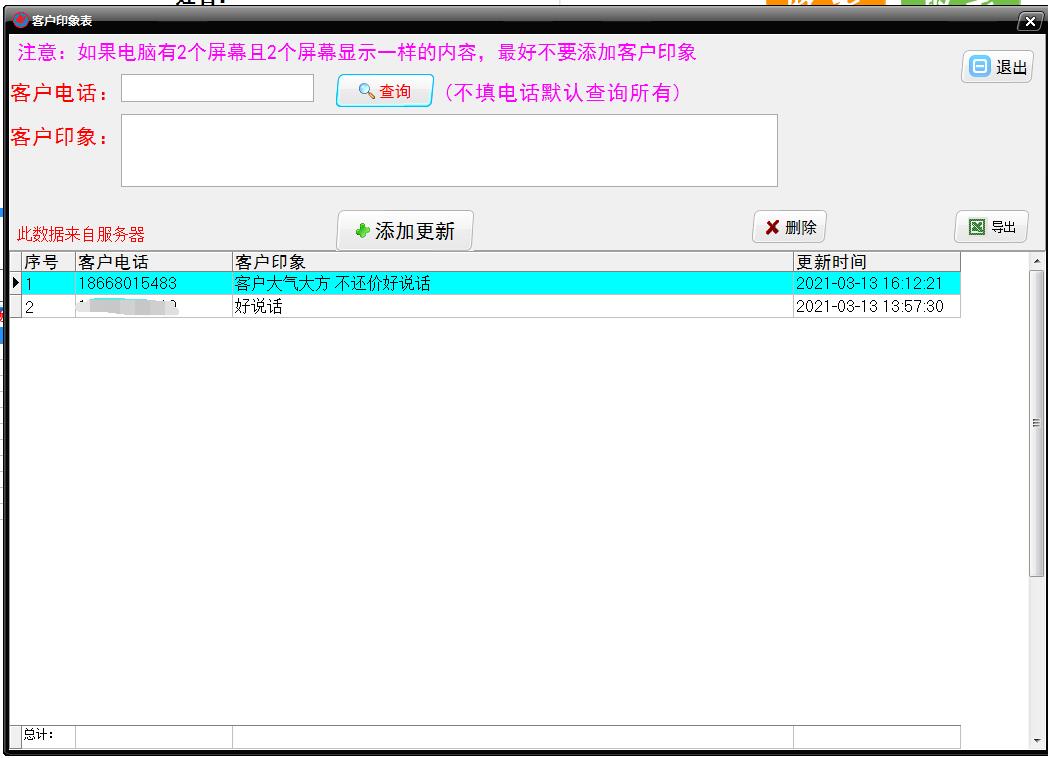Click the red X icon on 删除
Screen dimensions: 1048x758
[772, 227]
